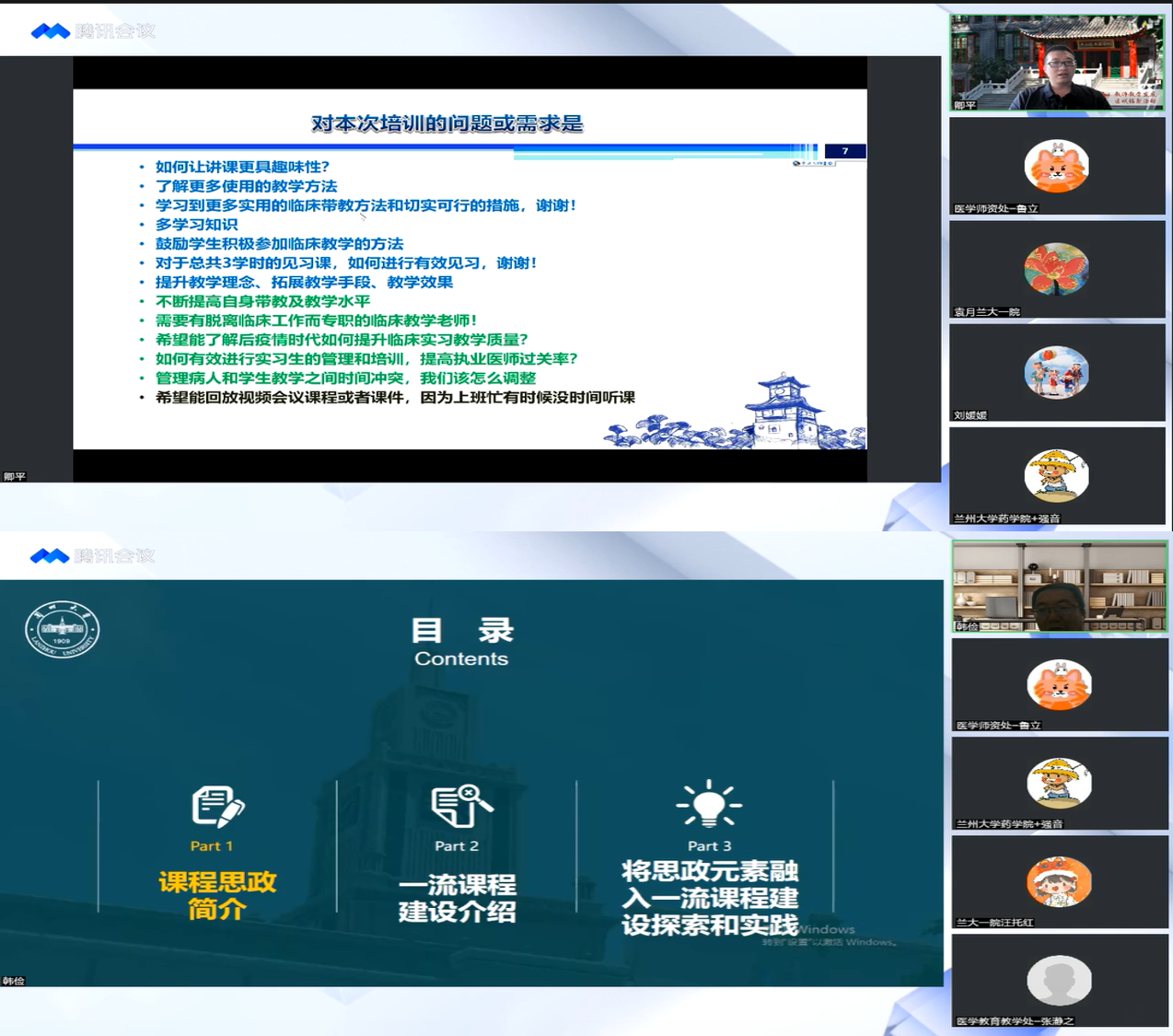Click Tencent Meeting logo above the 目录 slide
Image resolution: width=1173 pixels, height=1036 pixels.
[x=92, y=556]
